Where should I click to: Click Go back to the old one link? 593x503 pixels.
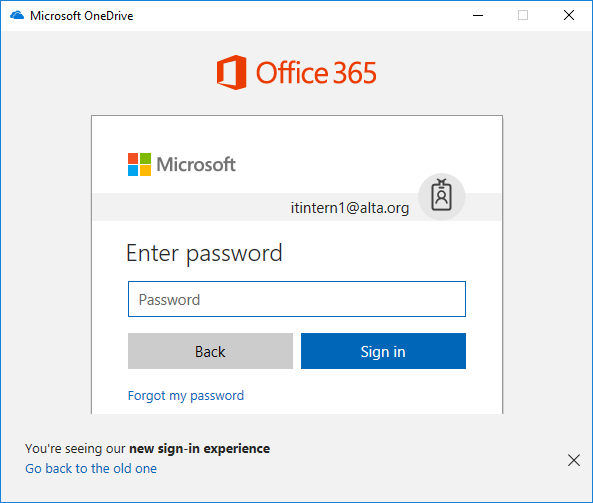(91, 468)
